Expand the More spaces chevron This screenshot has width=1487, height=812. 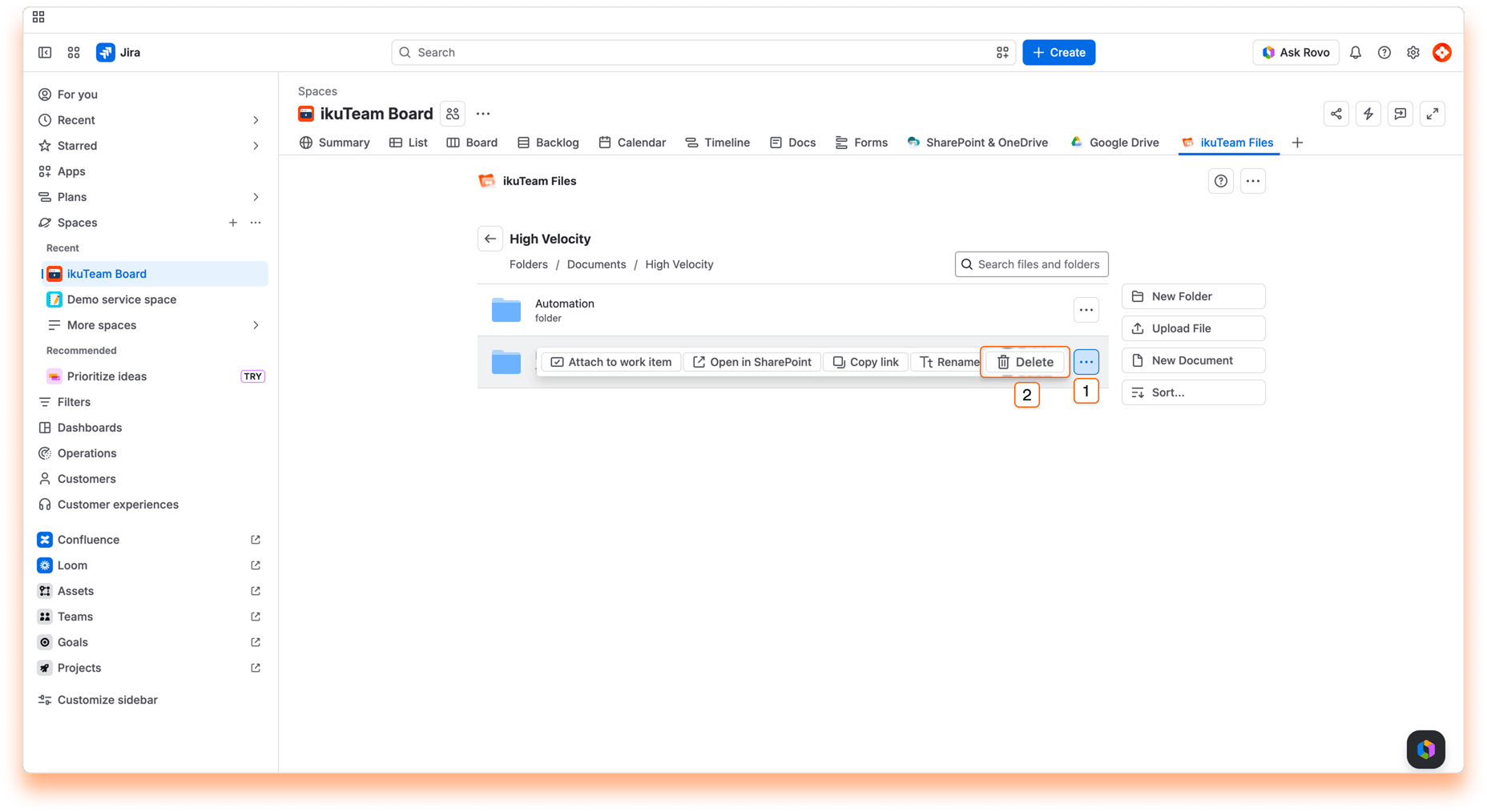click(256, 325)
